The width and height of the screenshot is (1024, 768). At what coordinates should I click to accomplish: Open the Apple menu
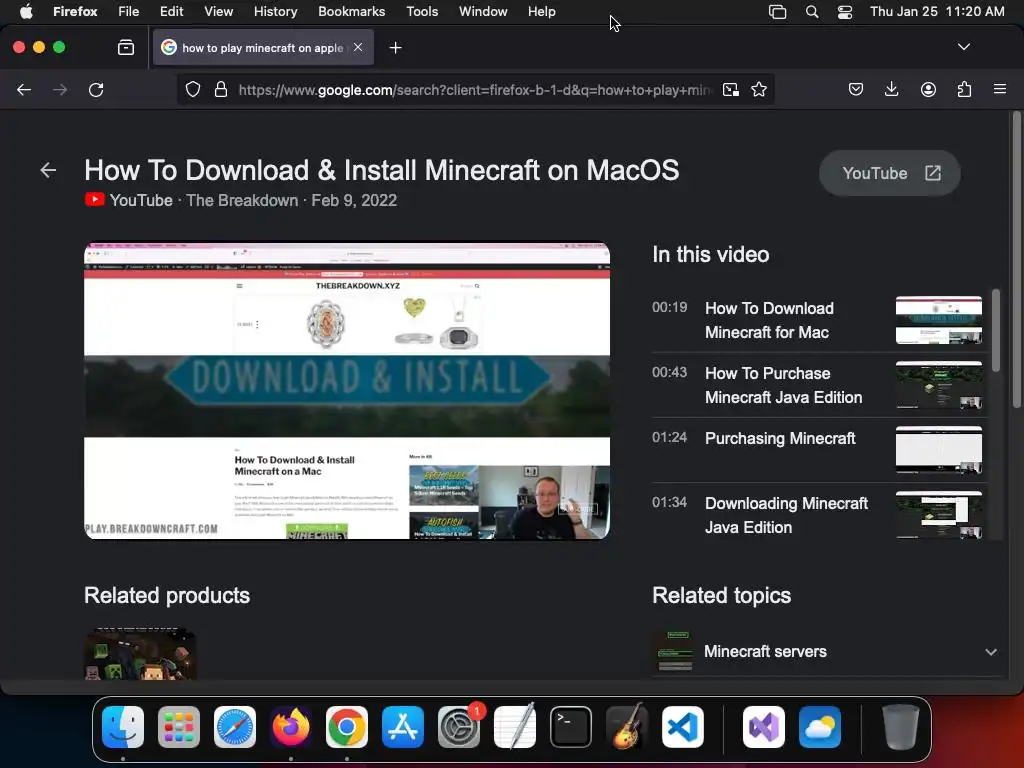[x=26, y=11]
